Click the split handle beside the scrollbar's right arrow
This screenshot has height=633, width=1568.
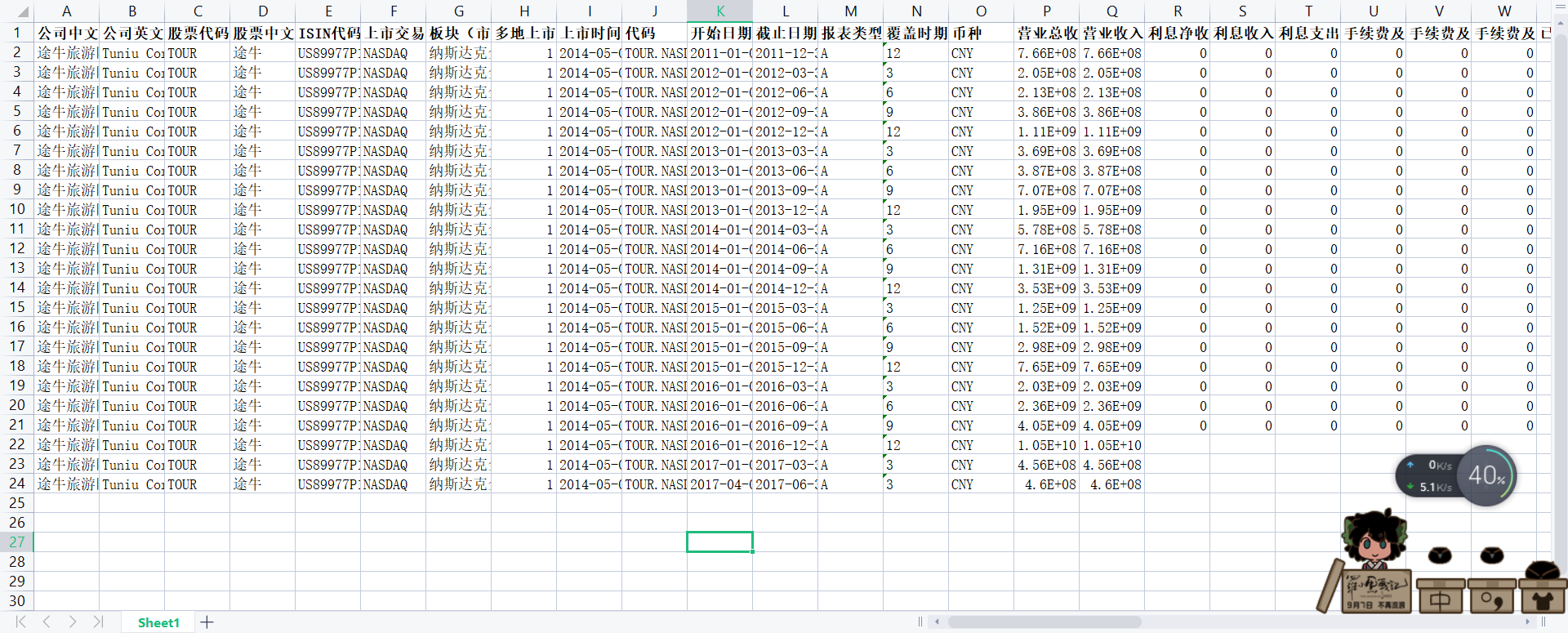tap(1543, 622)
